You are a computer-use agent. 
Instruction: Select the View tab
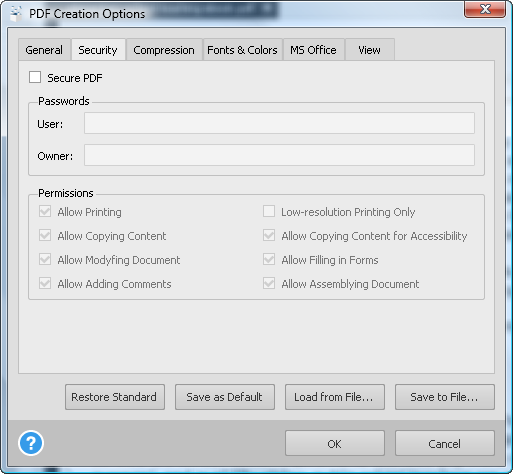coord(370,50)
